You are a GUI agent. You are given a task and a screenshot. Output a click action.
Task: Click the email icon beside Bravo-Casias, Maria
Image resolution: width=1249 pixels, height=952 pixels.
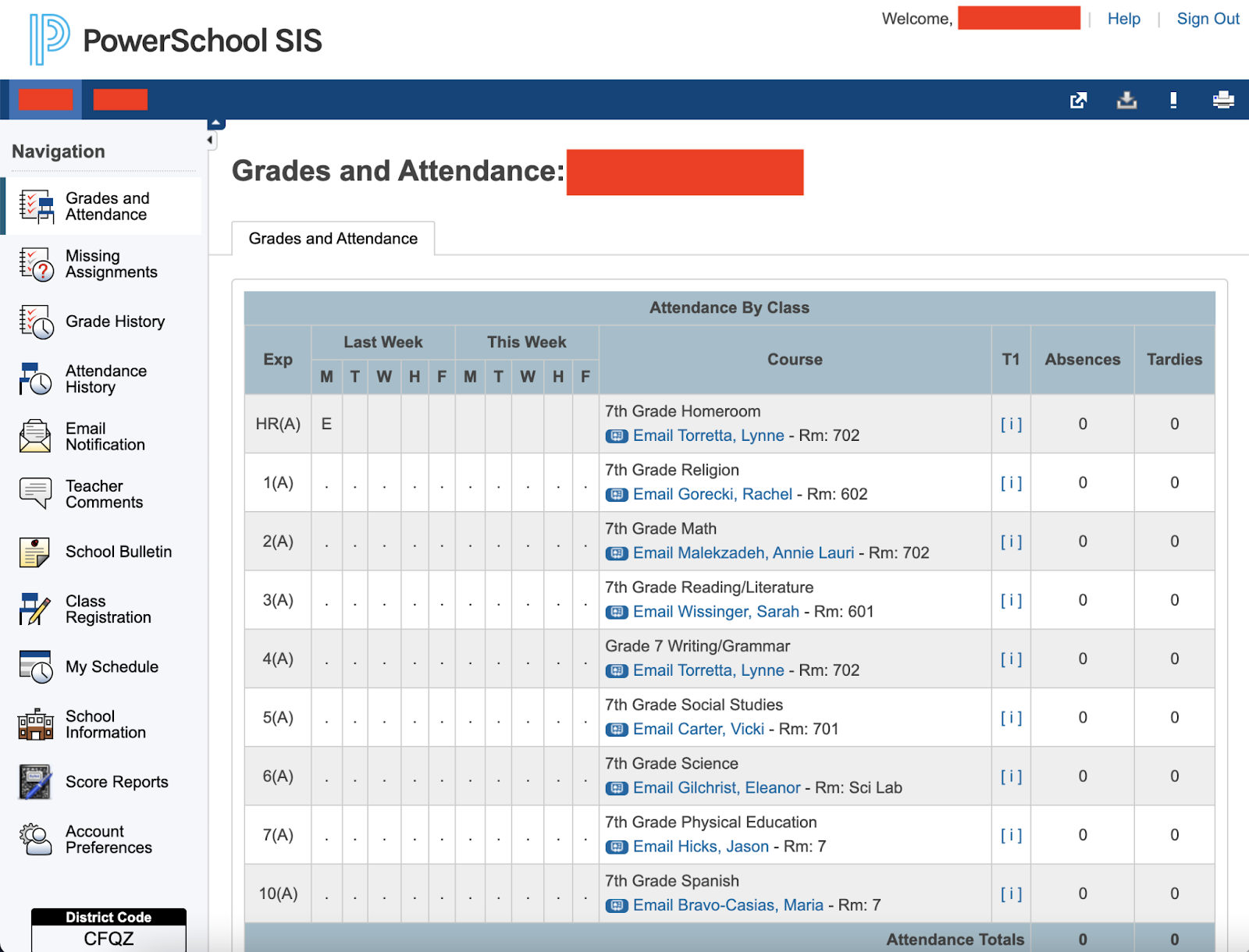click(x=617, y=906)
